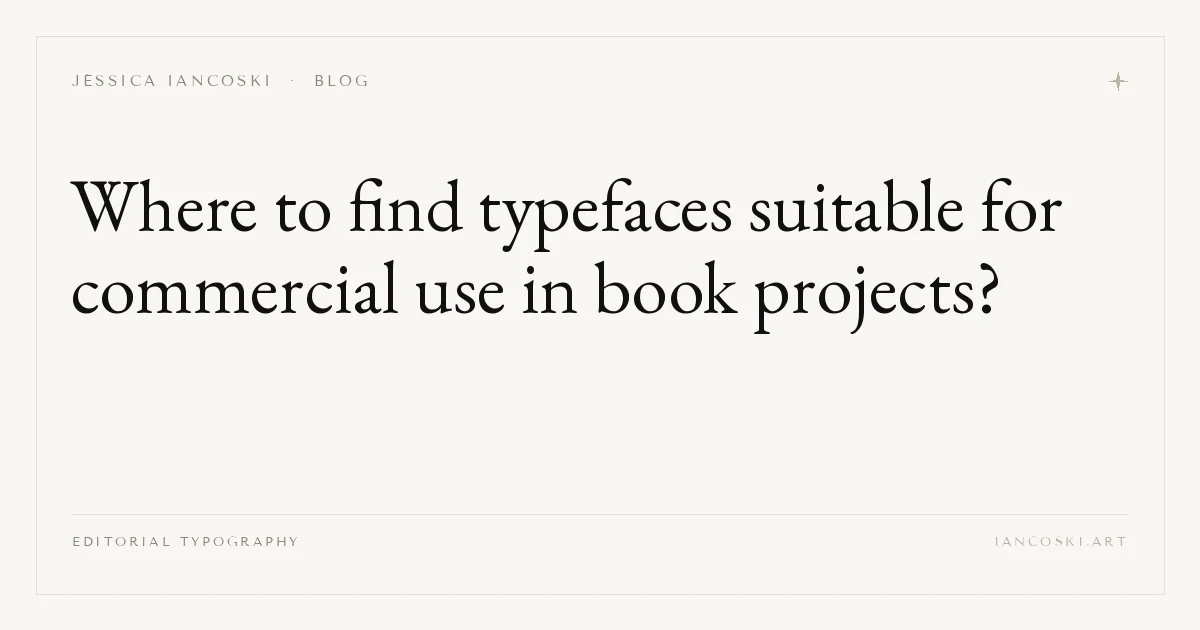The width and height of the screenshot is (1200, 630).
Task: Click the word "projects?" in headline
Action: 876,297
